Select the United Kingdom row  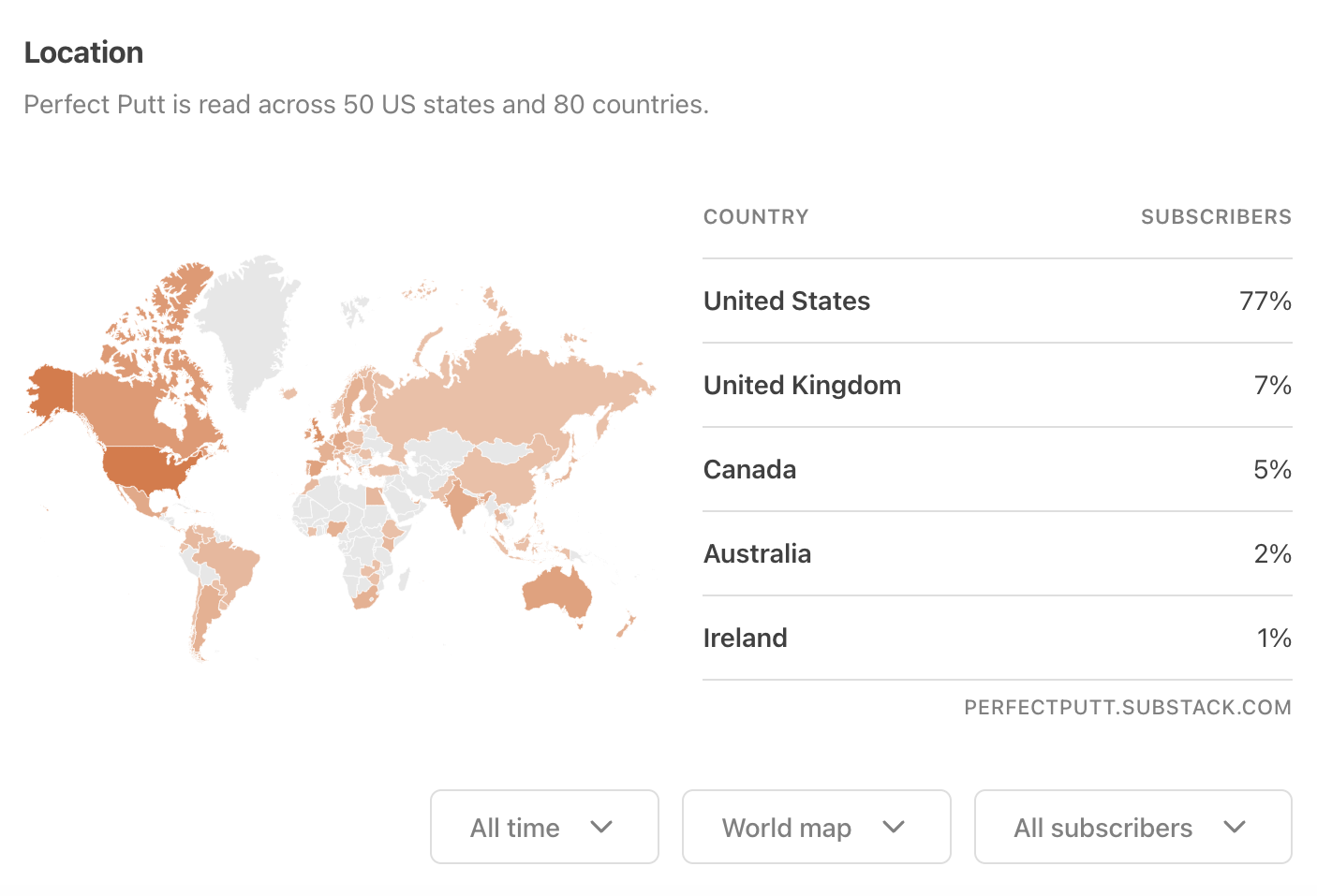coord(997,386)
